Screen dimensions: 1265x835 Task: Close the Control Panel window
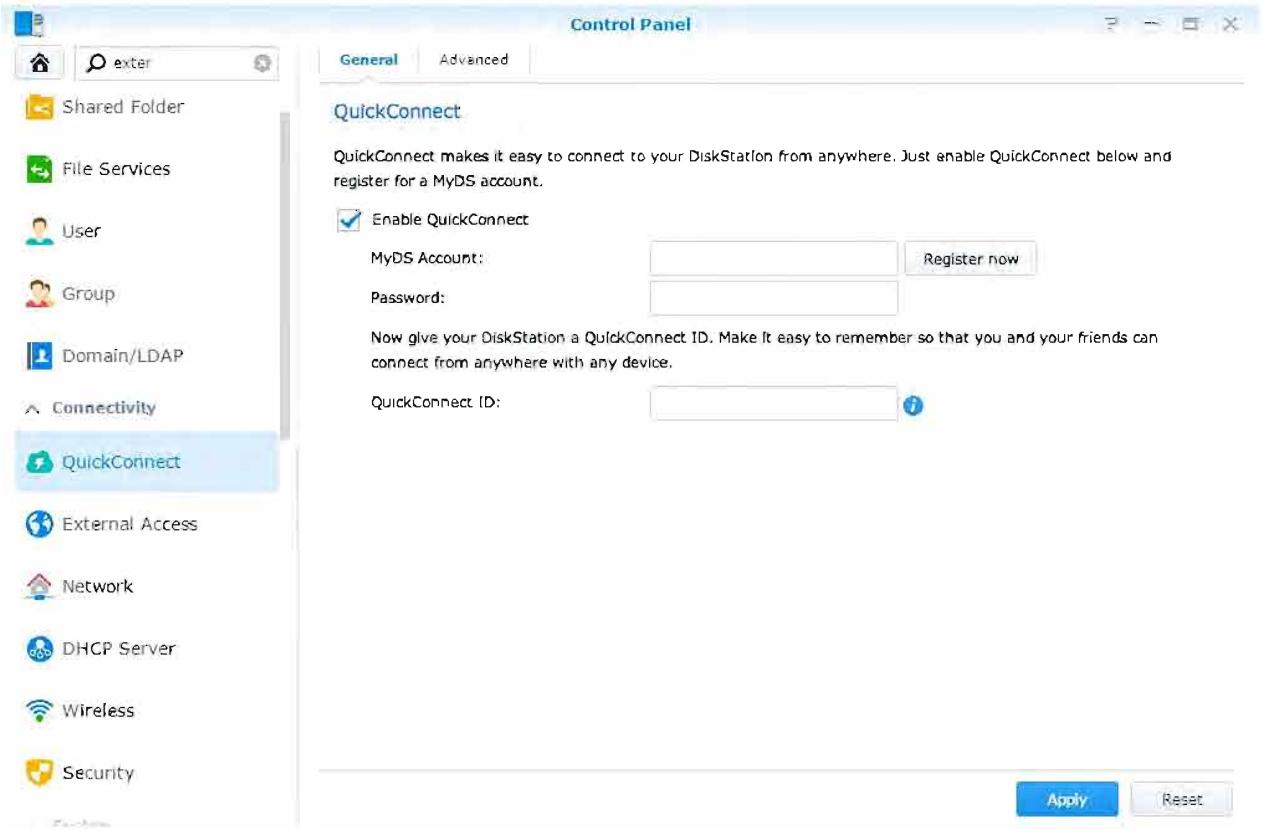(x=1229, y=24)
